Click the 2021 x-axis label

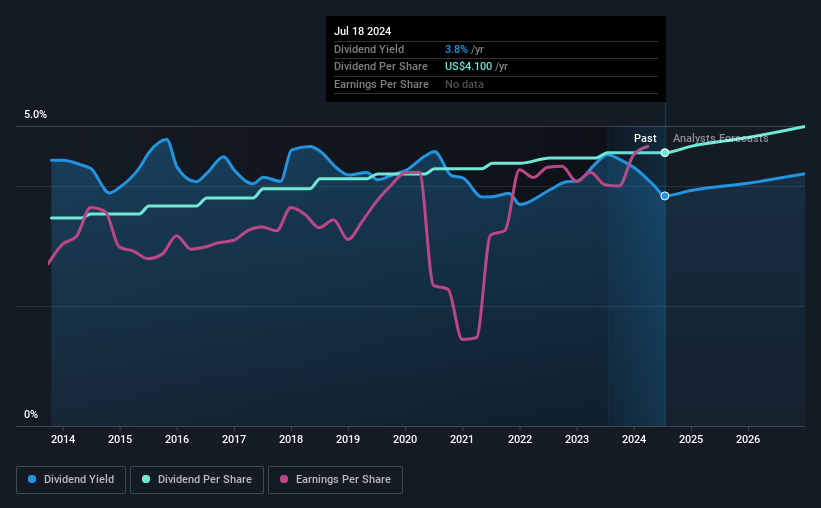pyautogui.click(x=462, y=439)
